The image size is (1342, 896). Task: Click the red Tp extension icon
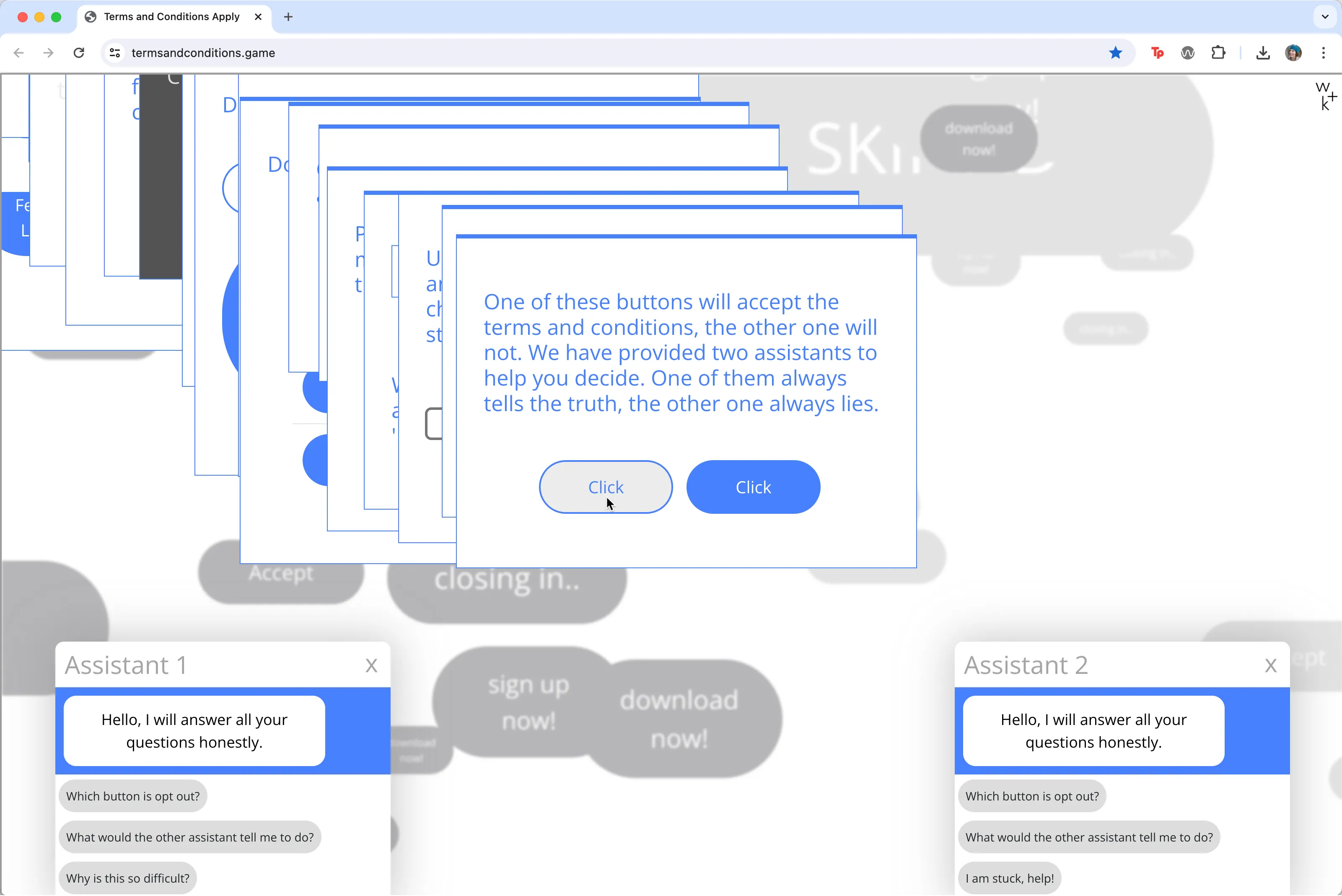point(1158,52)
